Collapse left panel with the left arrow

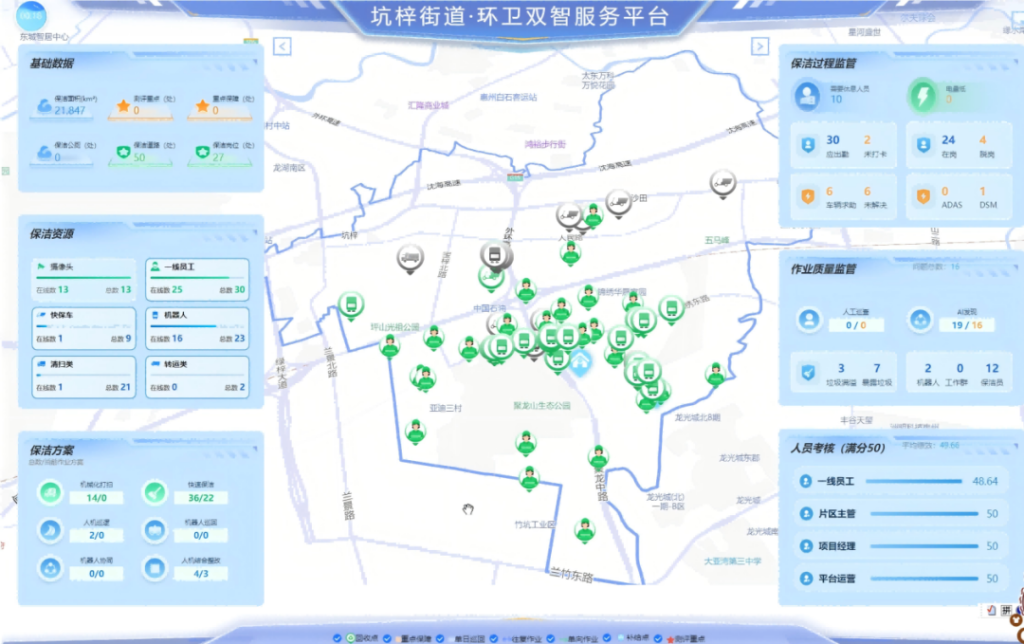pos(282,46)
